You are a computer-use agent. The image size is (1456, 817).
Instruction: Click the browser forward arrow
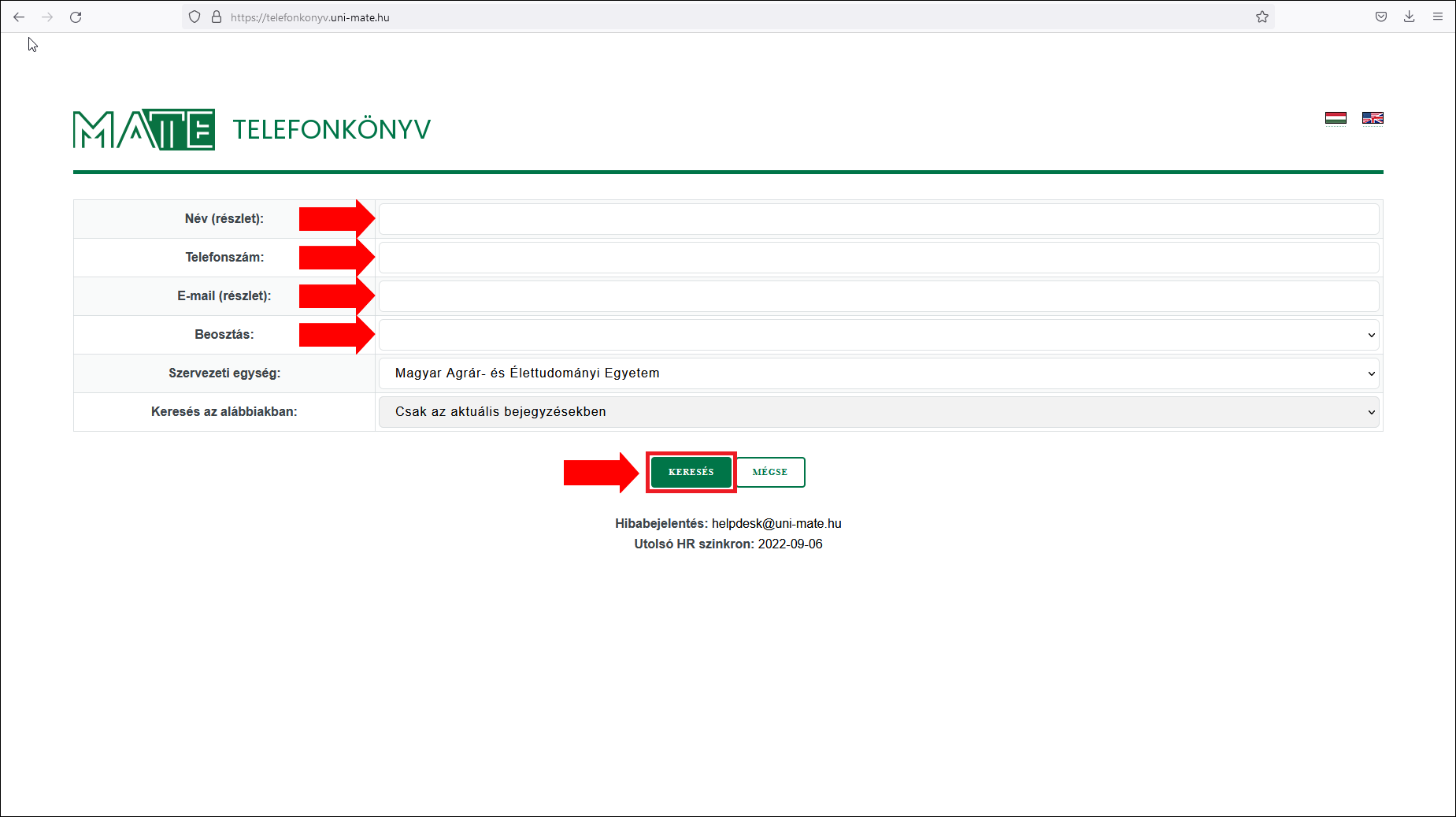point(47,17)
